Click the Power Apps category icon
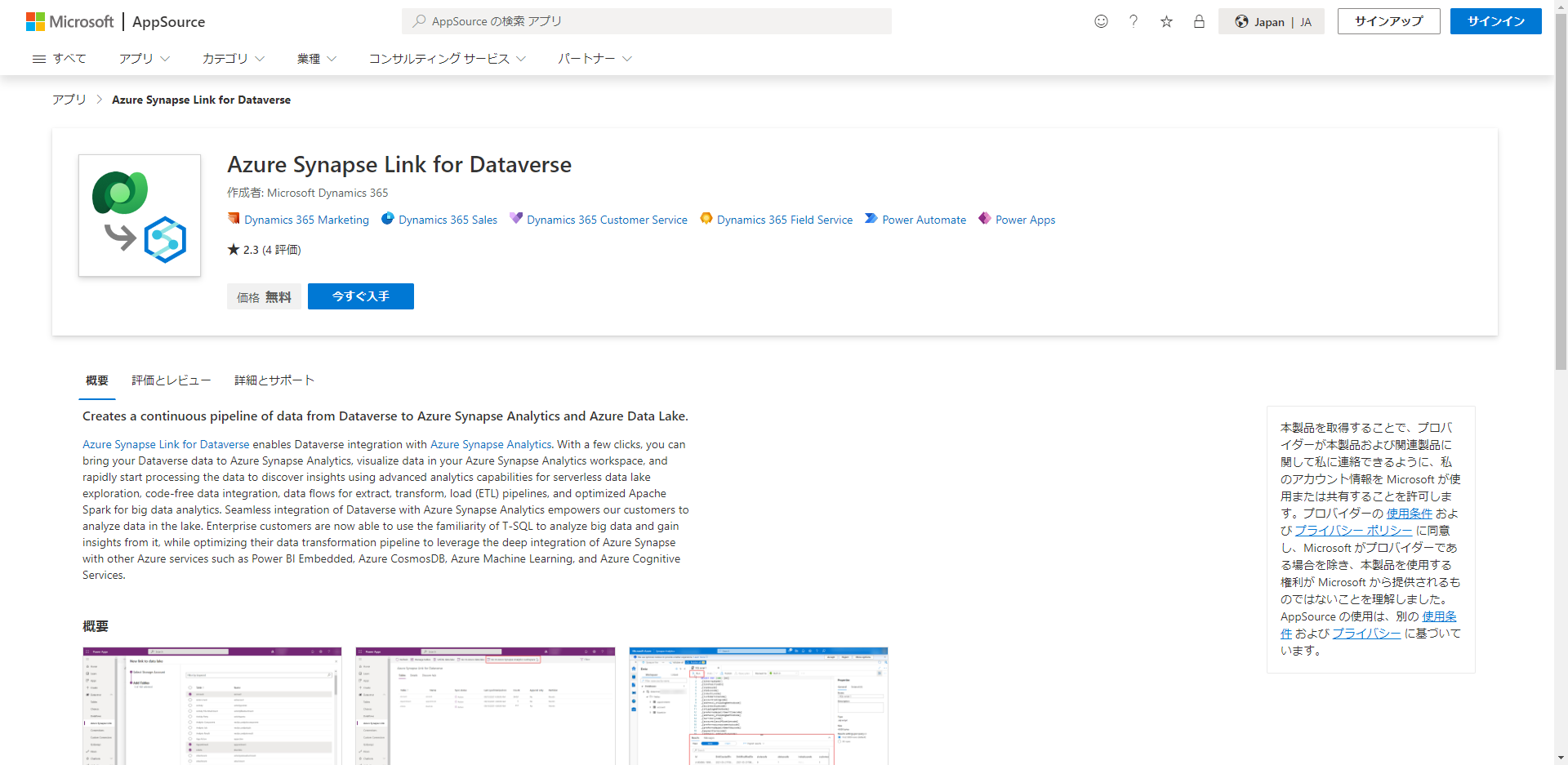Image resolution: width=1568 pixels, height=765 pixels. coord(984,219)
